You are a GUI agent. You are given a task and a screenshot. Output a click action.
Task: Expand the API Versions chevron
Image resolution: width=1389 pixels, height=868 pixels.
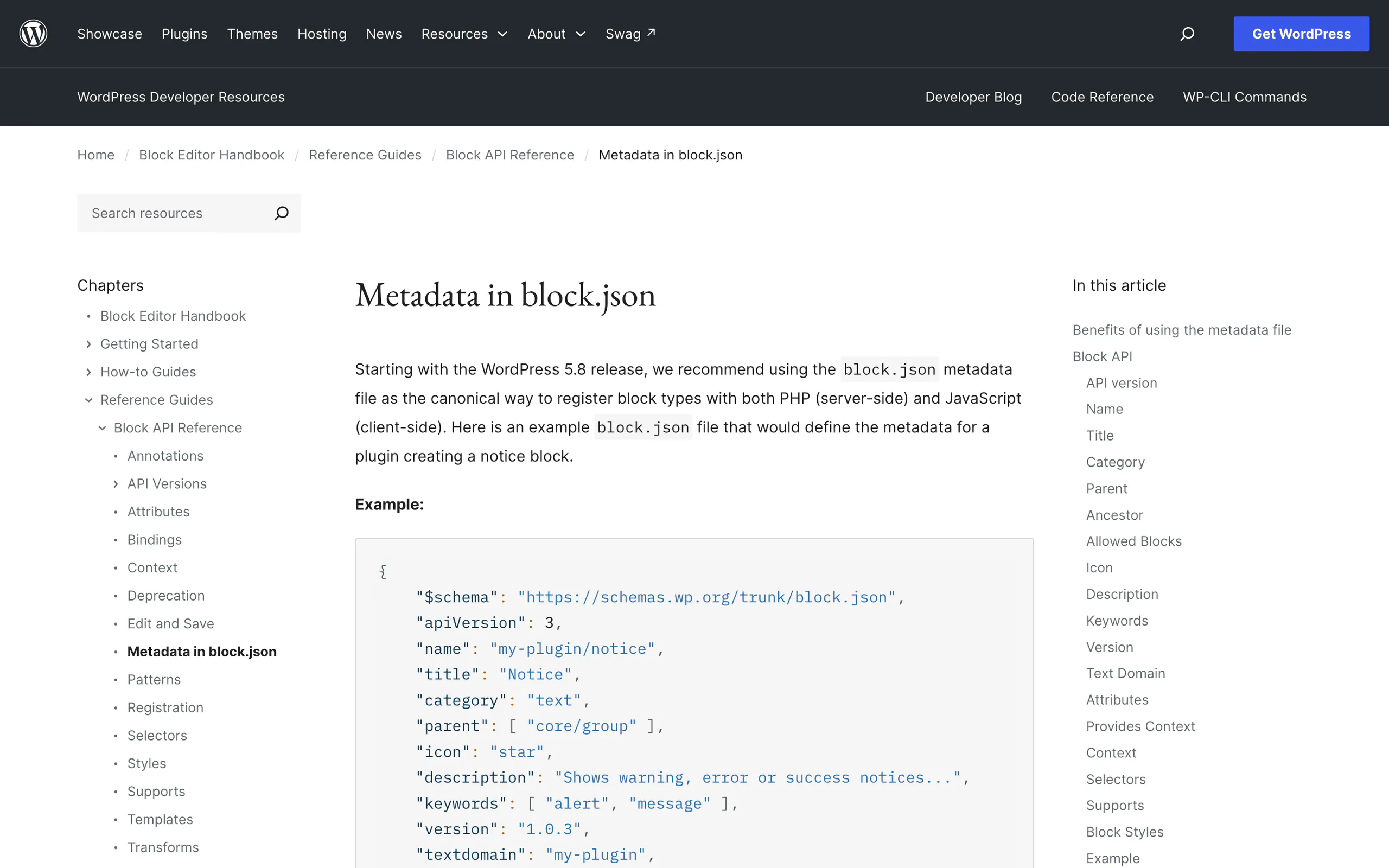pos(116,484)
